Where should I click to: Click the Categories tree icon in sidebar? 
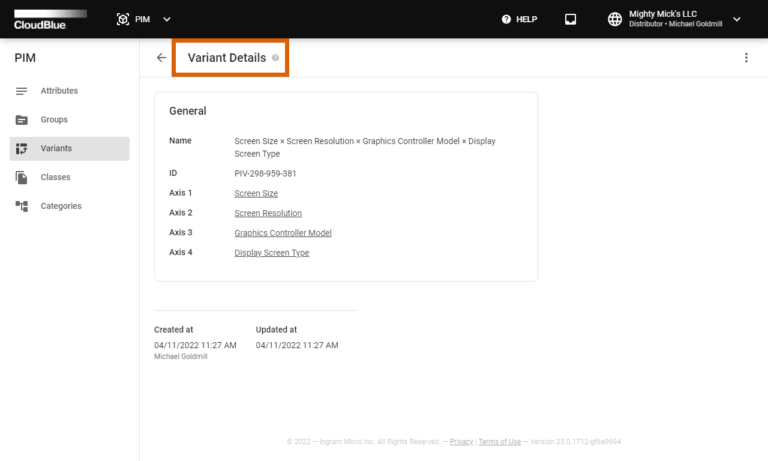coord(22,206)
